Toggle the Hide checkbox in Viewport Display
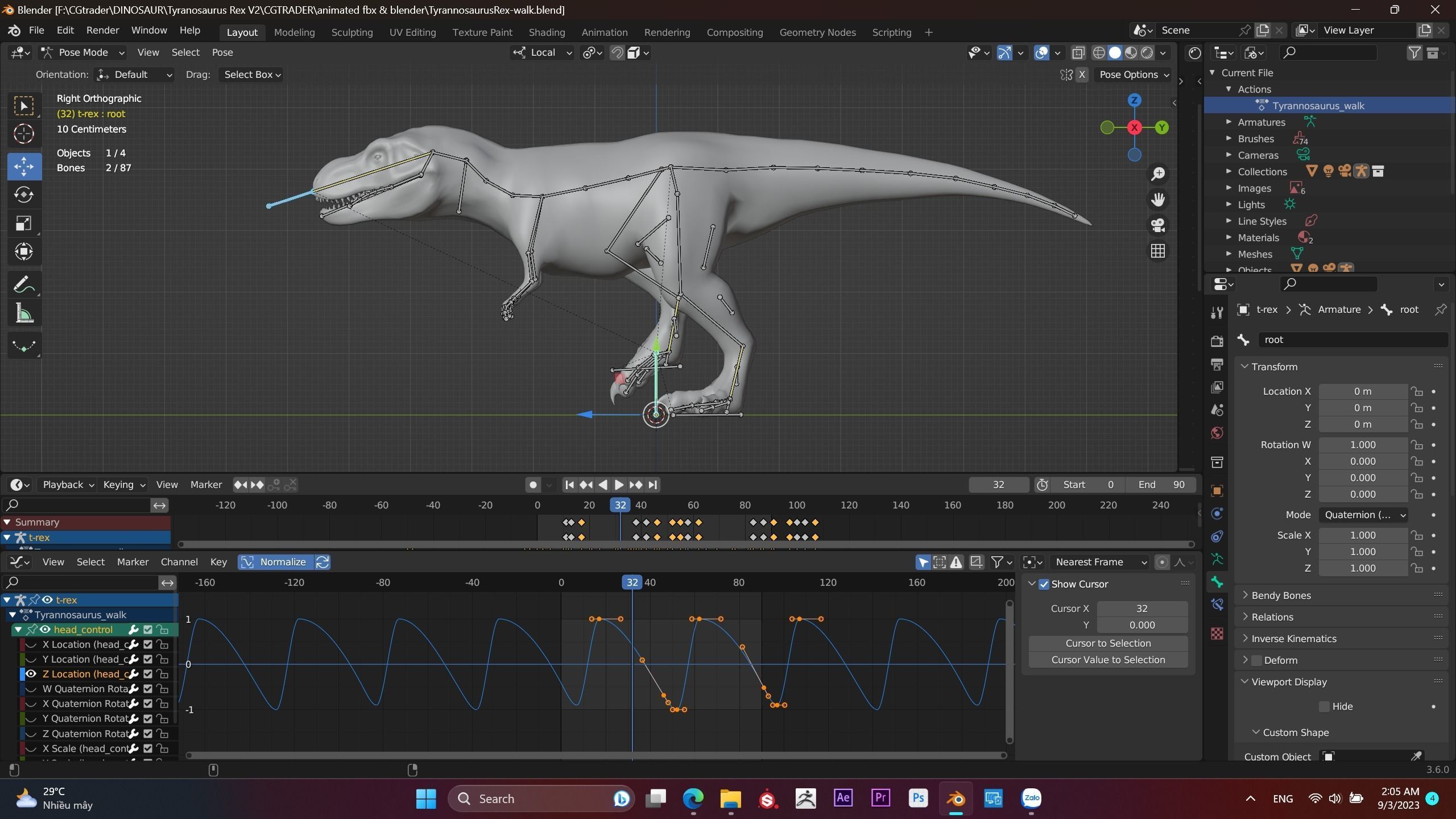The height and width of the screenshot is (819, 1456). coord(1324,706)
